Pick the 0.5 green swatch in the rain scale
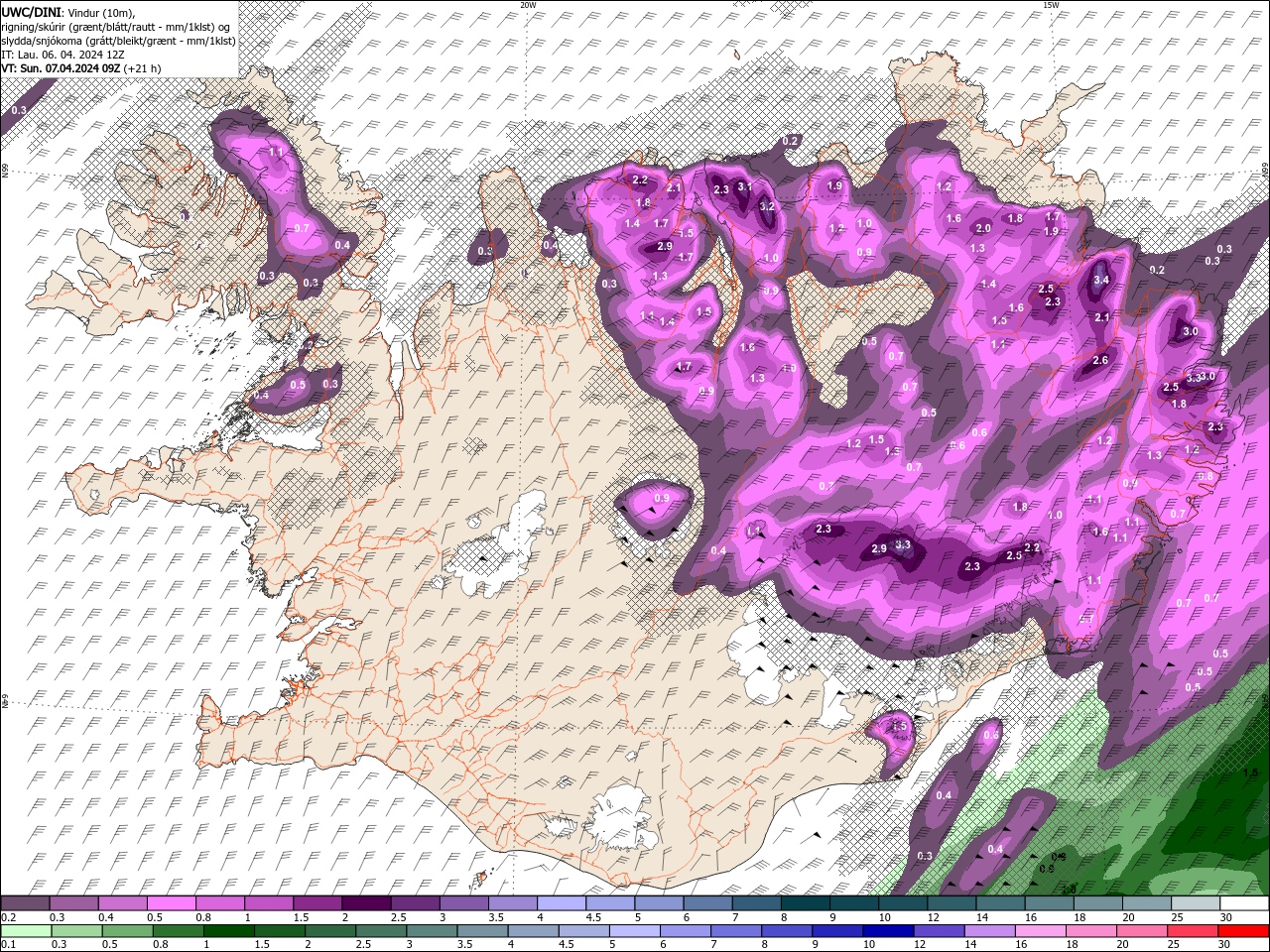This screenshot has width=1270, height=952. coord(127,931)
